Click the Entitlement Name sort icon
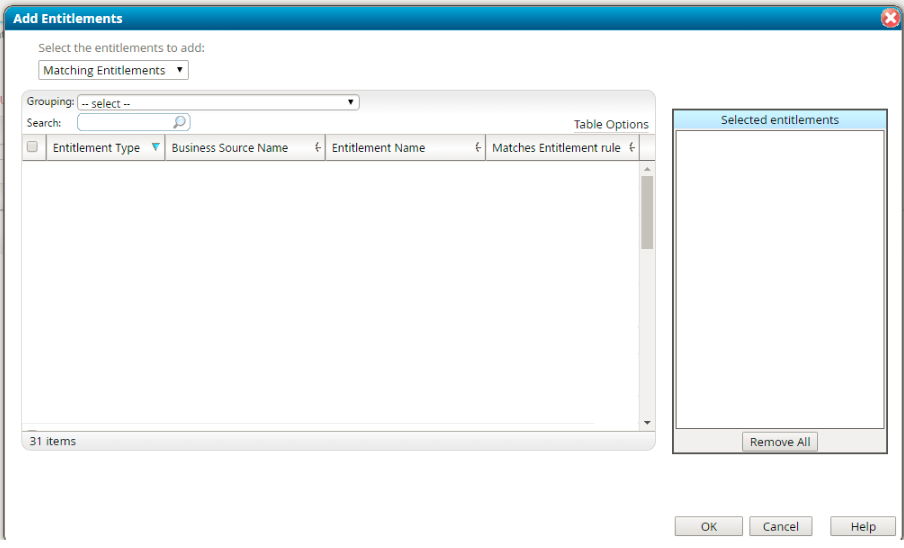 point(478,148)
